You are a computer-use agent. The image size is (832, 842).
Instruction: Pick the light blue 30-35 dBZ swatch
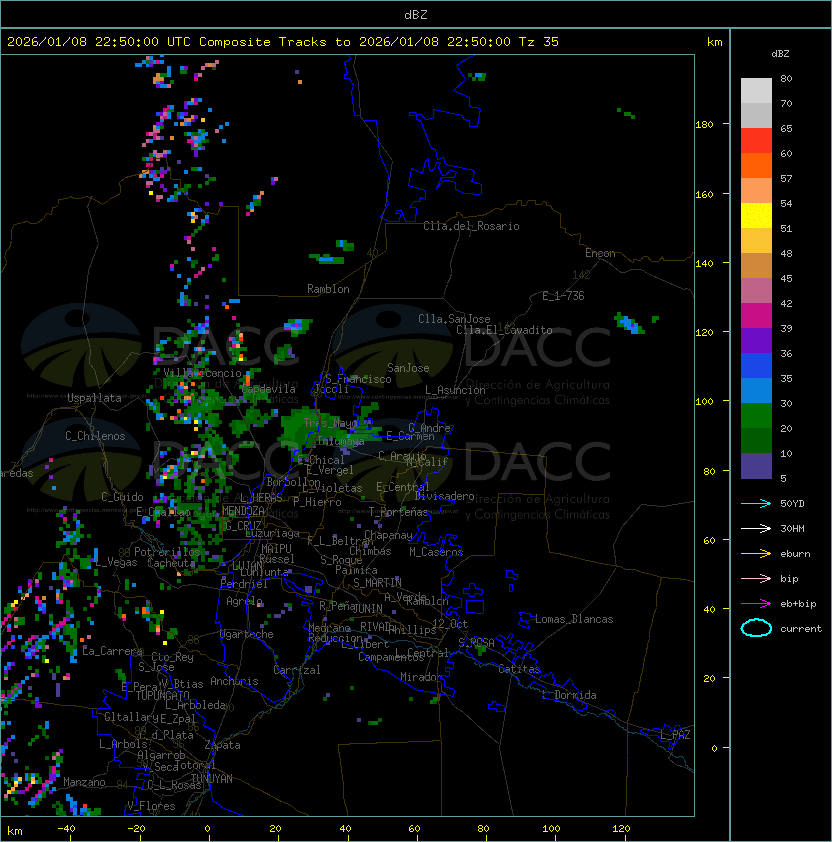coord(756,390)
